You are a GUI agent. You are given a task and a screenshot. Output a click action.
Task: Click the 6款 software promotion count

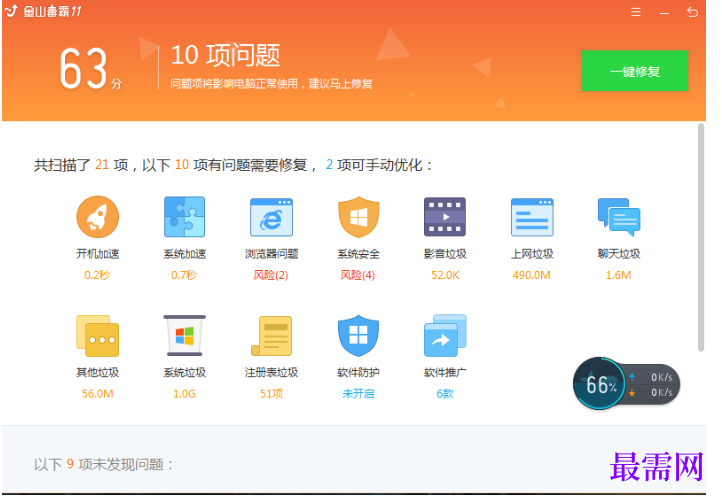click(x=445, y=394)
